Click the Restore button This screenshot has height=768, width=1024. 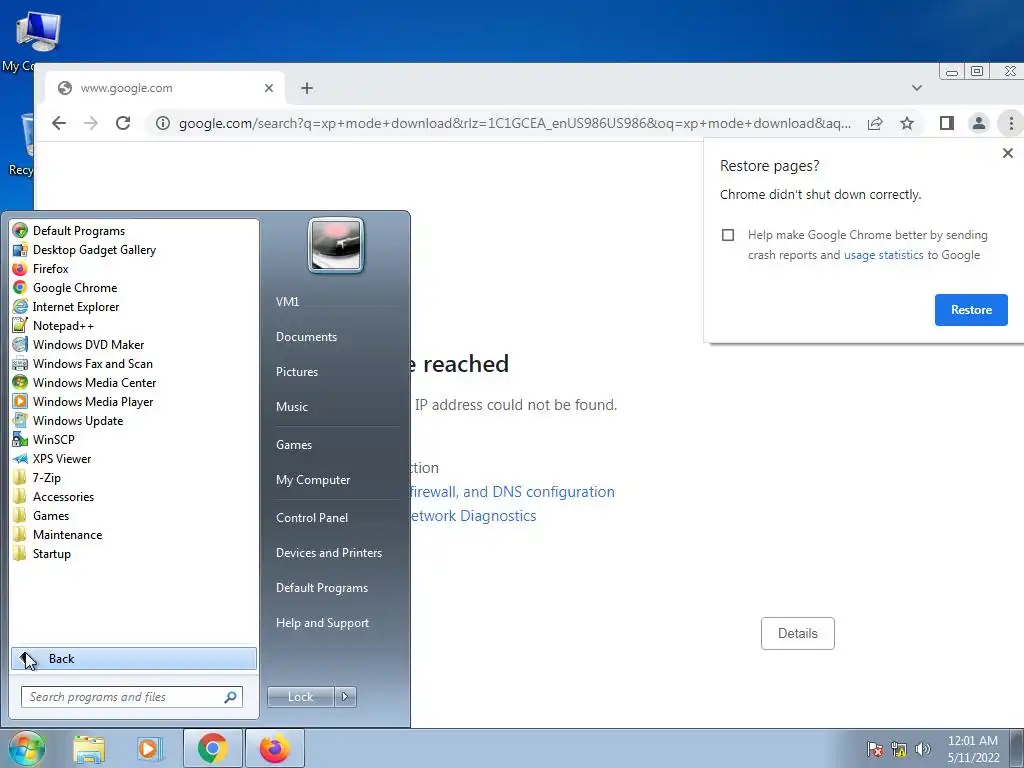[x=971, y=310]
